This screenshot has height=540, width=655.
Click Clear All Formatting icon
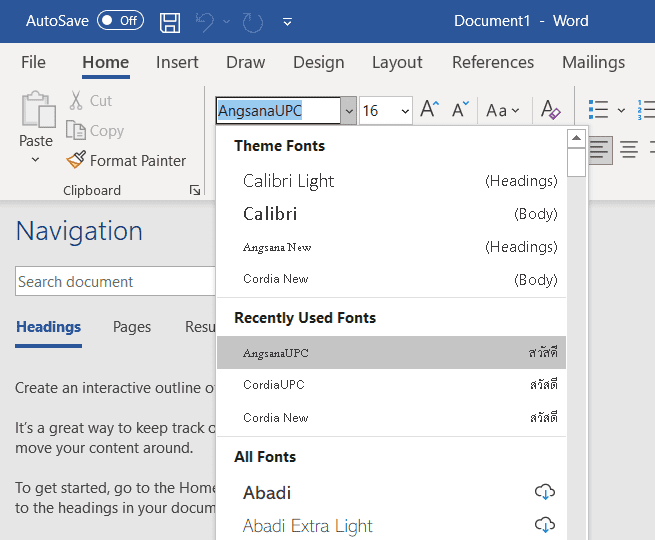pos(551,109)
